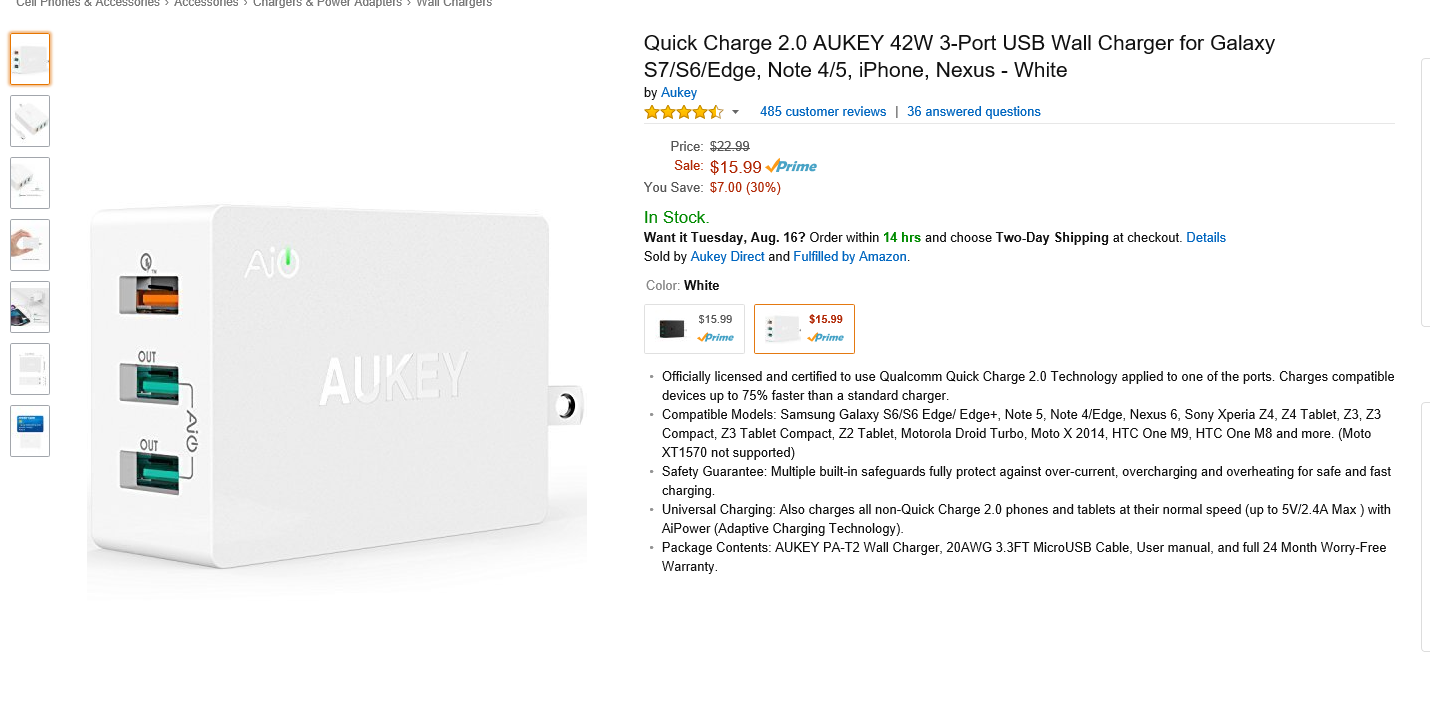Click the star rating icons
The height and width of the screenshot is (701, 1430).
(x=683, y=112)
